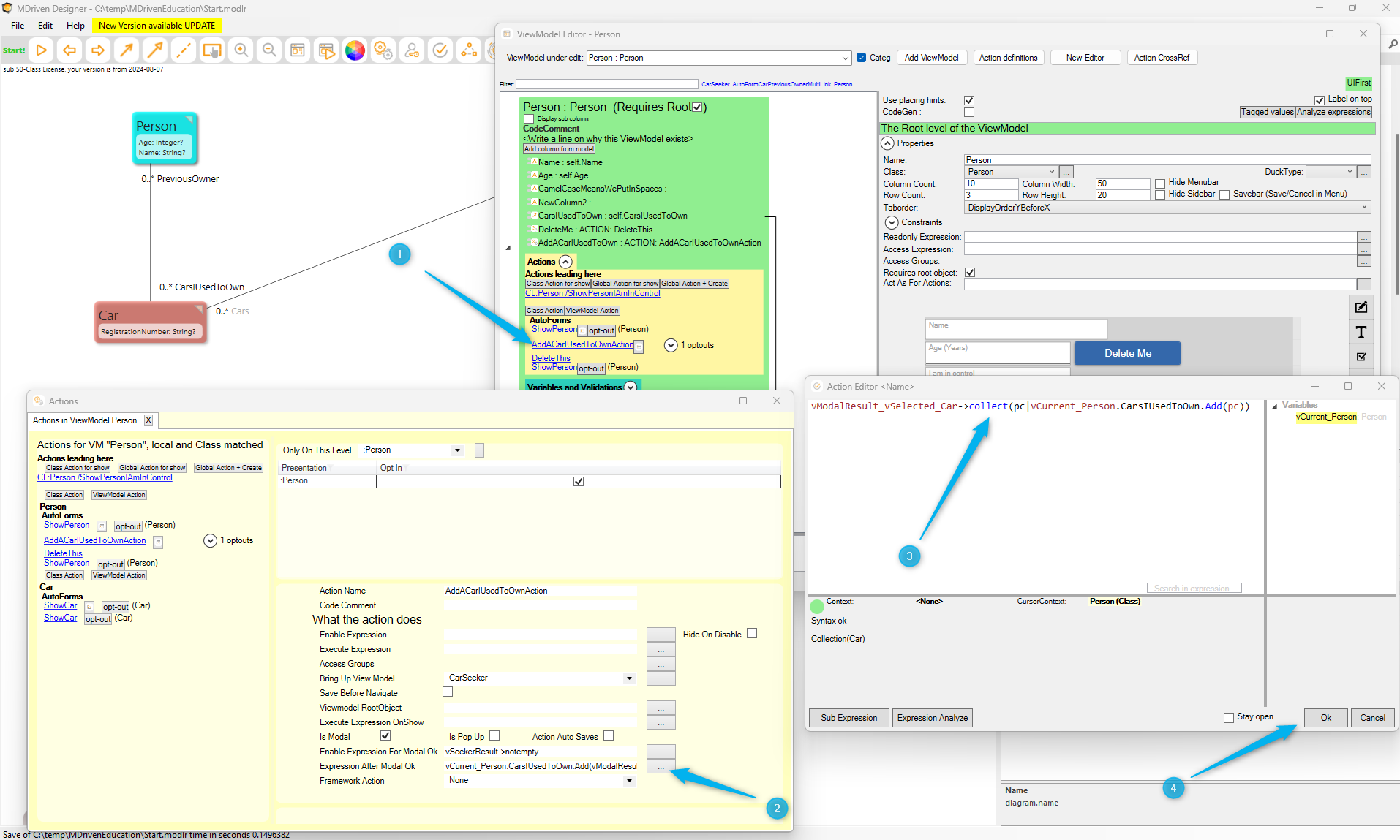Screen dimensions: 1400x840
Task: Open the Bring Up View Model dropdown
Action: click(628, 678)
